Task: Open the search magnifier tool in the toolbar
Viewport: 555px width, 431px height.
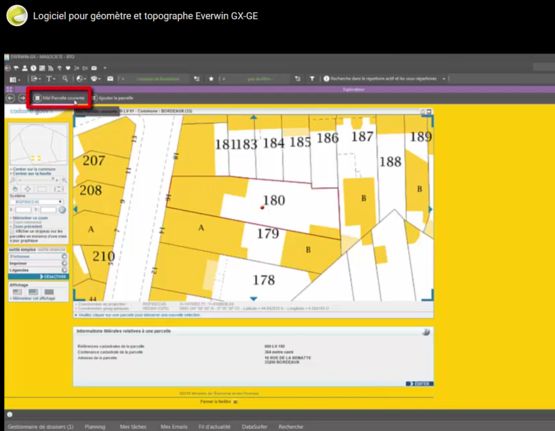Action: (65, 79)
